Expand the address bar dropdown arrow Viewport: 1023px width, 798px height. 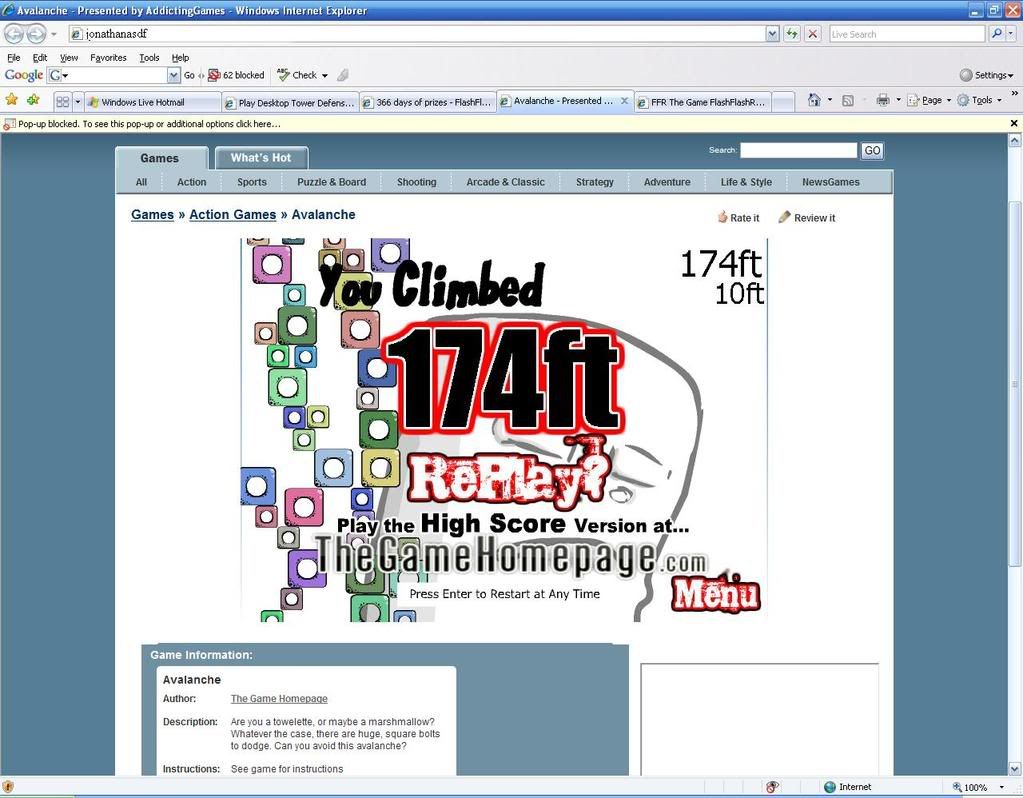[772, 34]
